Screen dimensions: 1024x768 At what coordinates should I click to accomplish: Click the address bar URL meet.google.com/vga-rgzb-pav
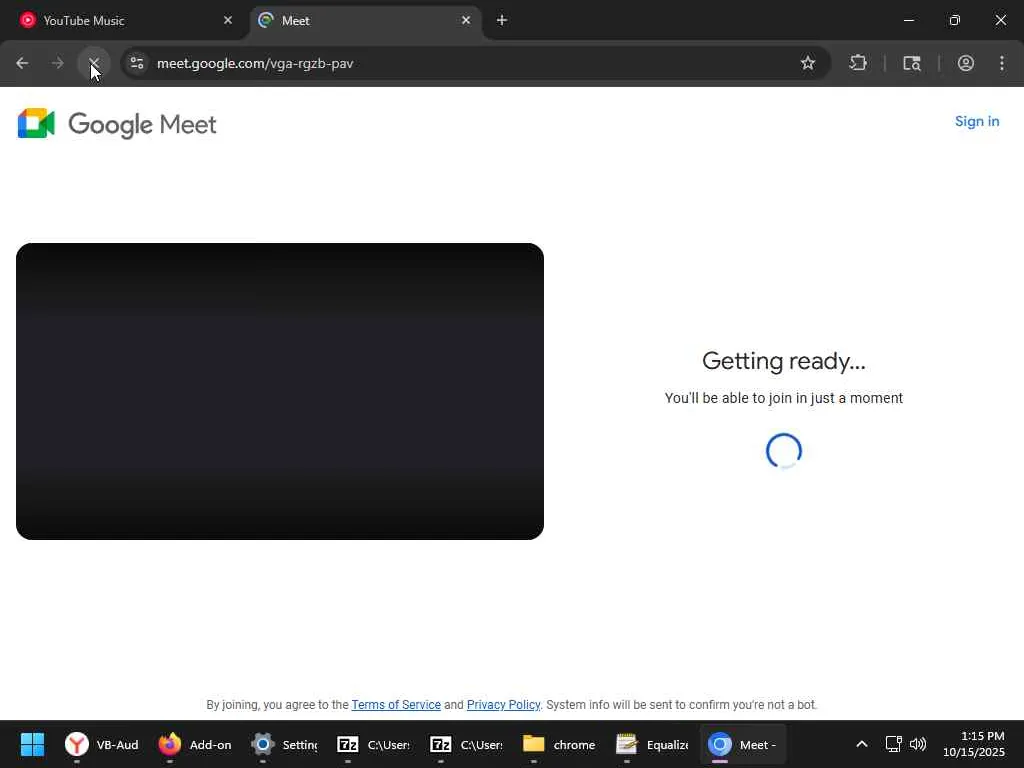[x=255, y=63]
